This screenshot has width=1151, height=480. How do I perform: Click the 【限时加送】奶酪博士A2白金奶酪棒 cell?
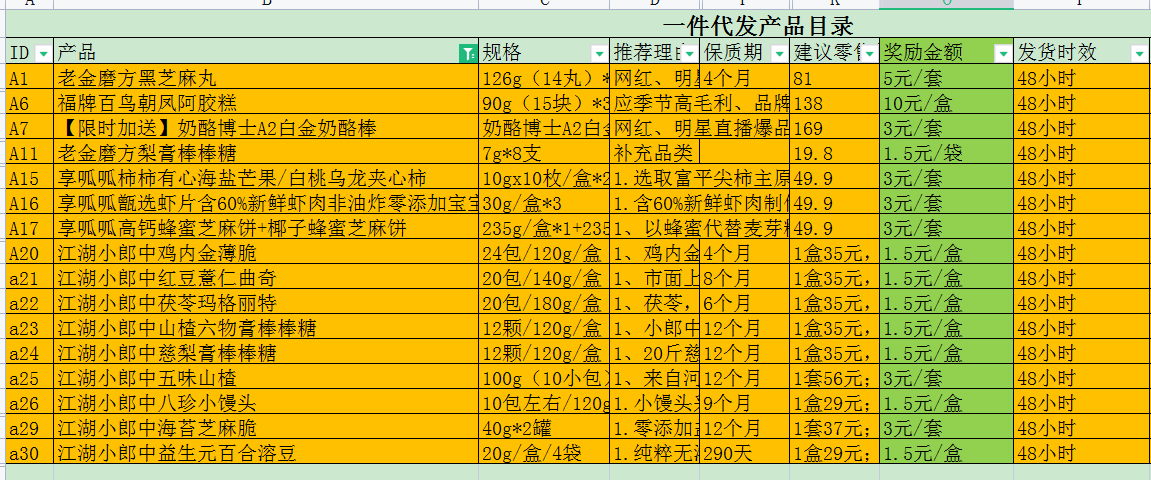[x=266, y=128]
